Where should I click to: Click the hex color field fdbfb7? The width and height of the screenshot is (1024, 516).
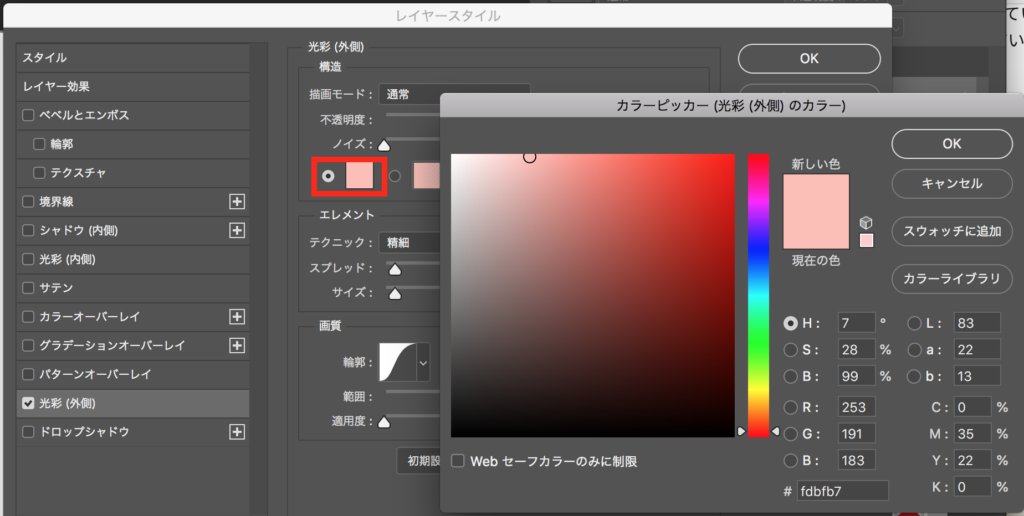click(843, 491)
